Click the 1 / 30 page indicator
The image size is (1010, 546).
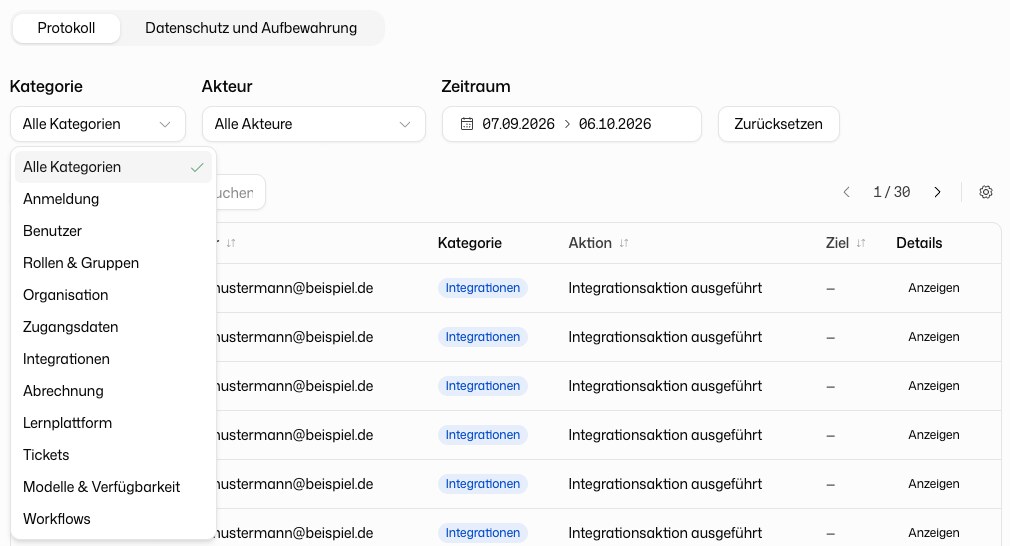pyautogui.click(x=891, y=192)
